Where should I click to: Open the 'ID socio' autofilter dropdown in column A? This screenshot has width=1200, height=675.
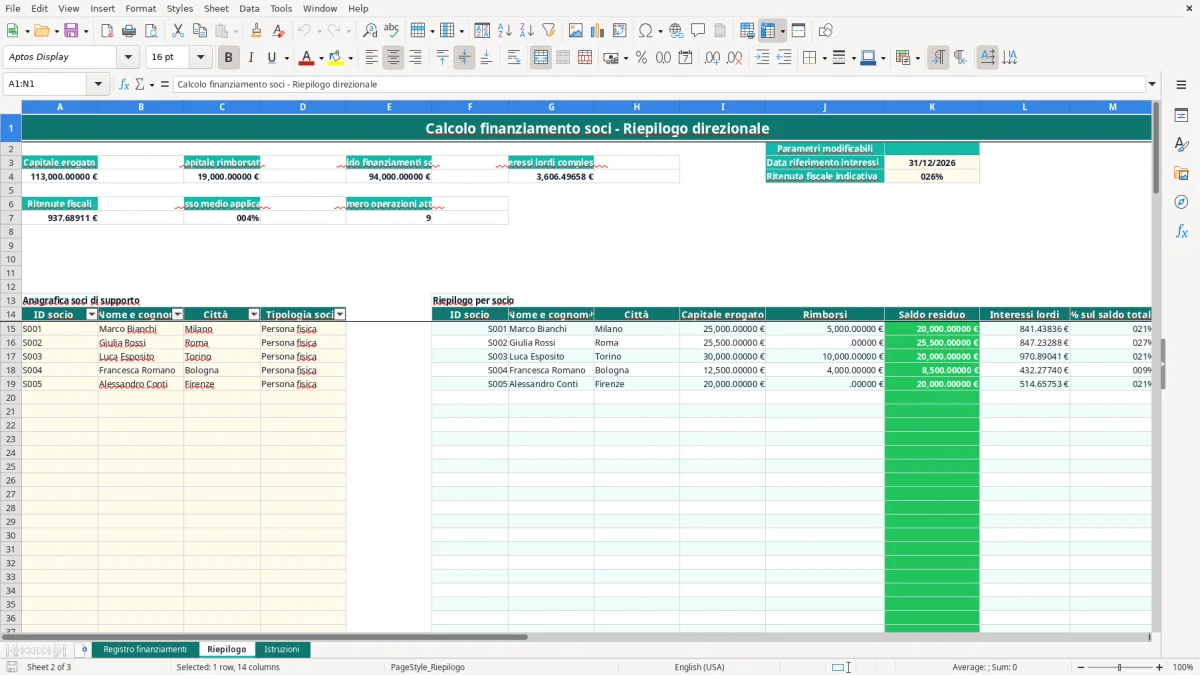[x=92, y=314]
